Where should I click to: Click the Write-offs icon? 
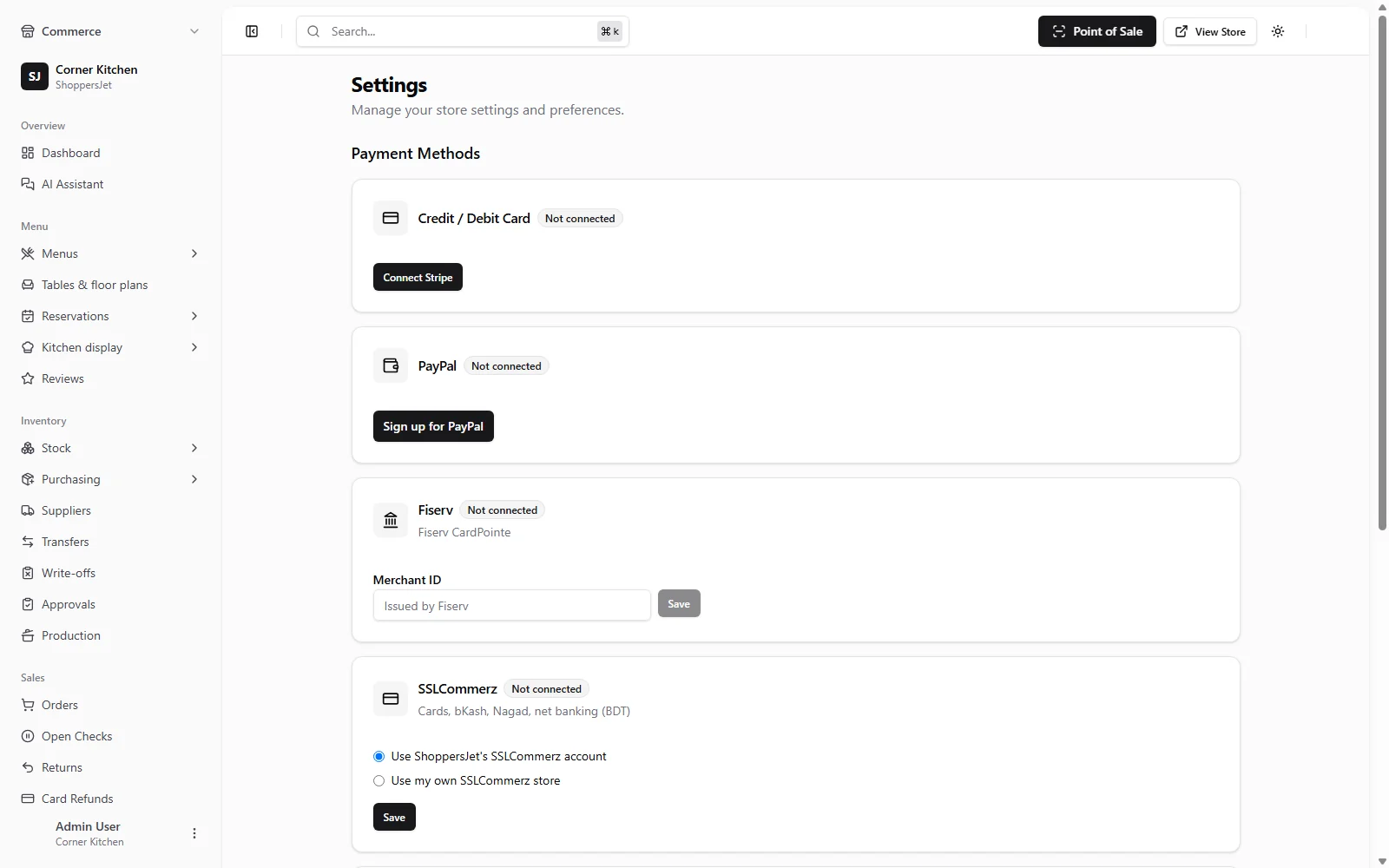[x=28, y=573]
